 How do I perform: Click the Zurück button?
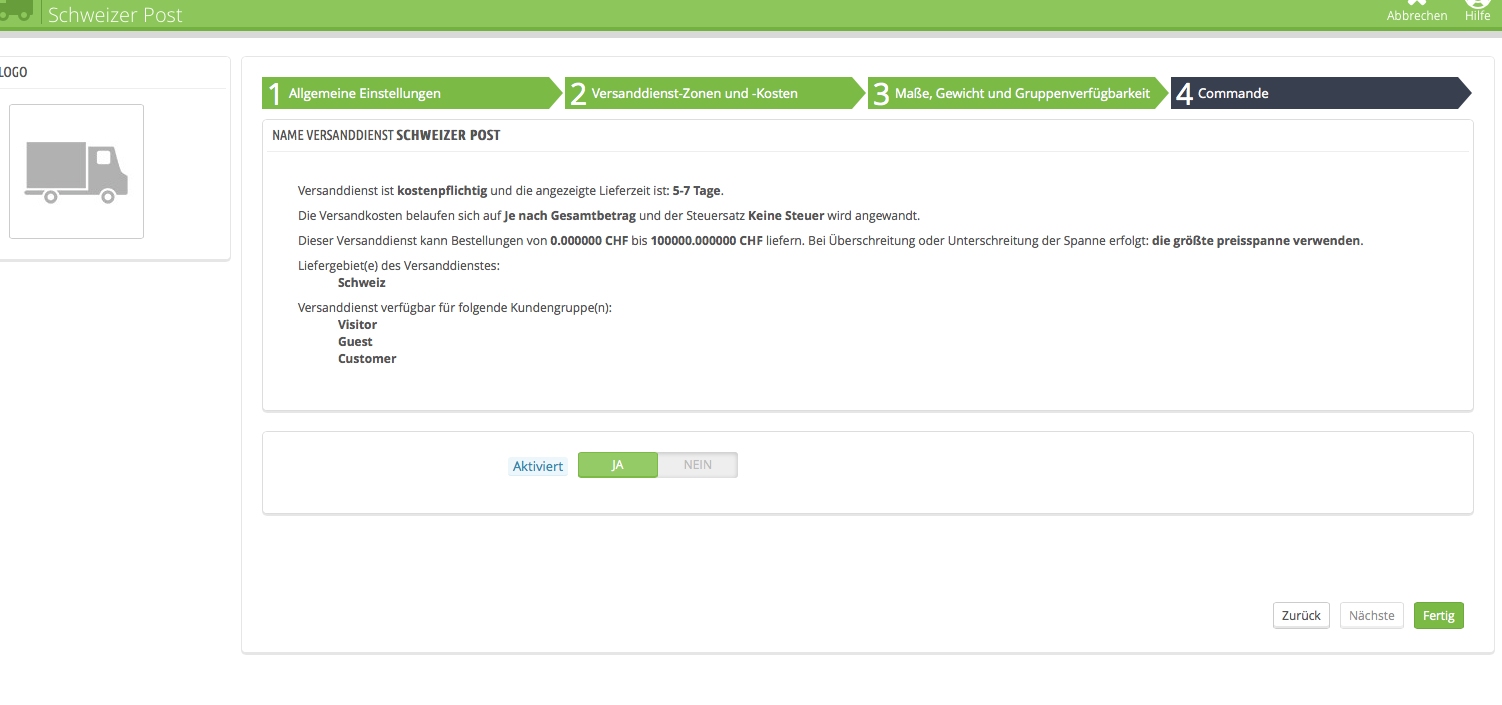coord(1301,615)
